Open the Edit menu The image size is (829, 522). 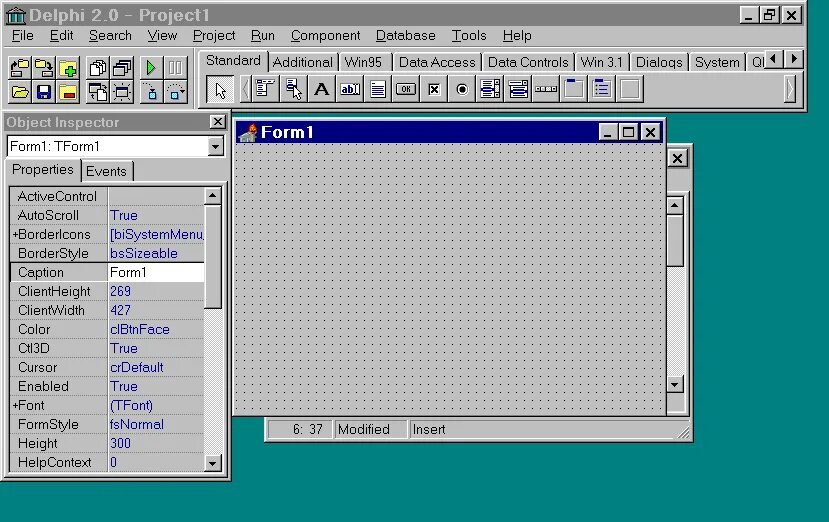coord(61,35)
